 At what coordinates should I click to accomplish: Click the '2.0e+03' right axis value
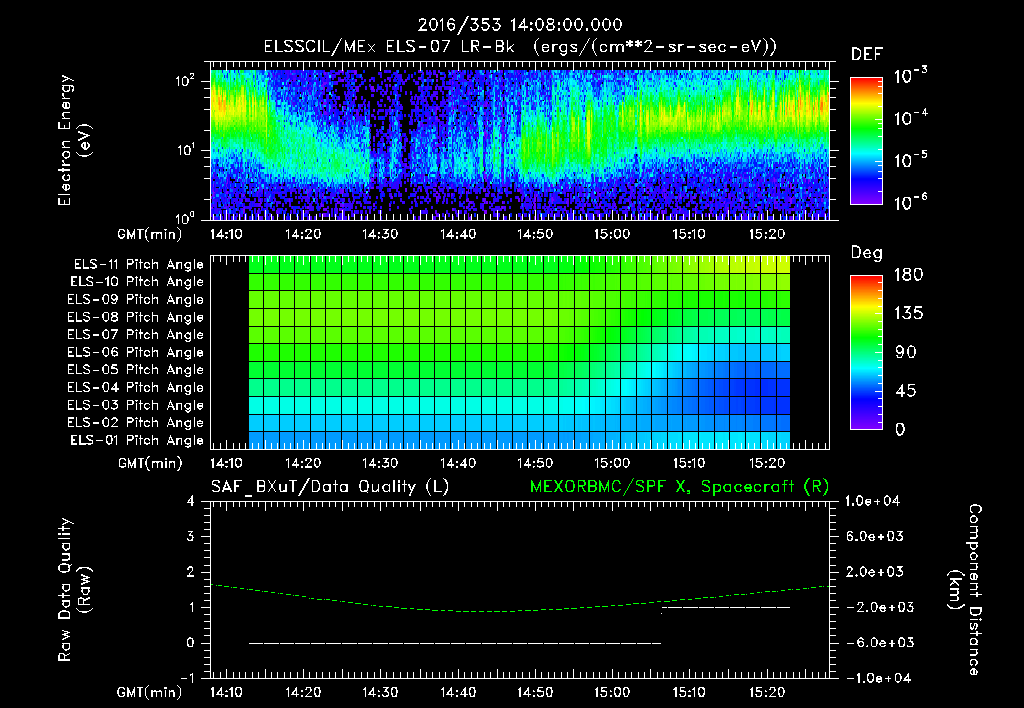876,572
